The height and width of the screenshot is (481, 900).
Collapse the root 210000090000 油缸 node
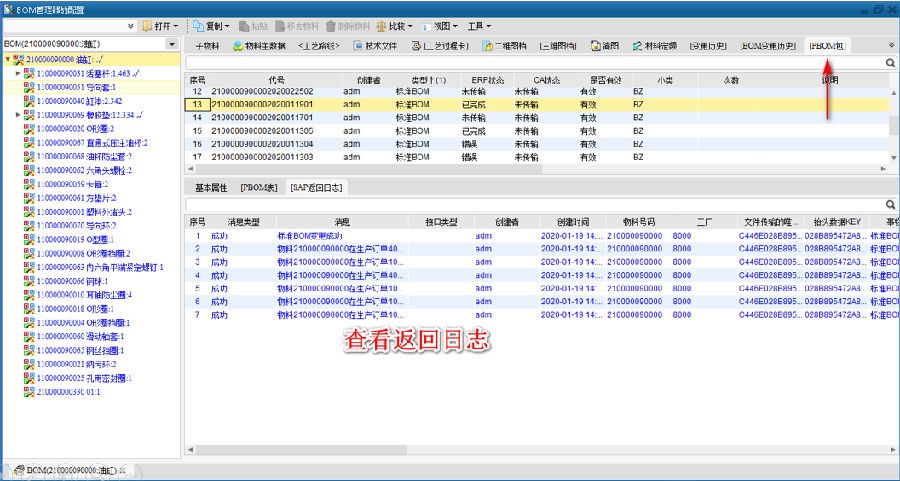[7, 59]
